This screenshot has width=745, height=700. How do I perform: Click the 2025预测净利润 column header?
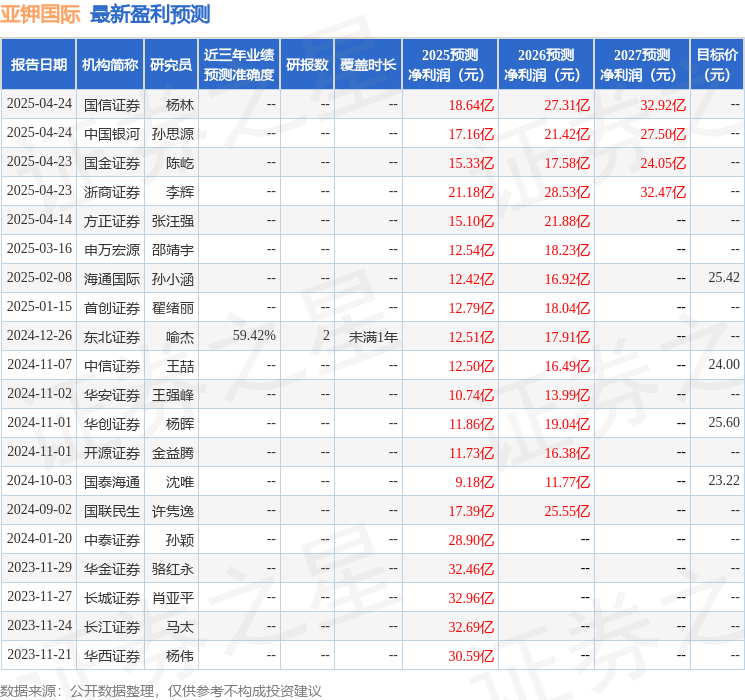[x=450, y=65]
